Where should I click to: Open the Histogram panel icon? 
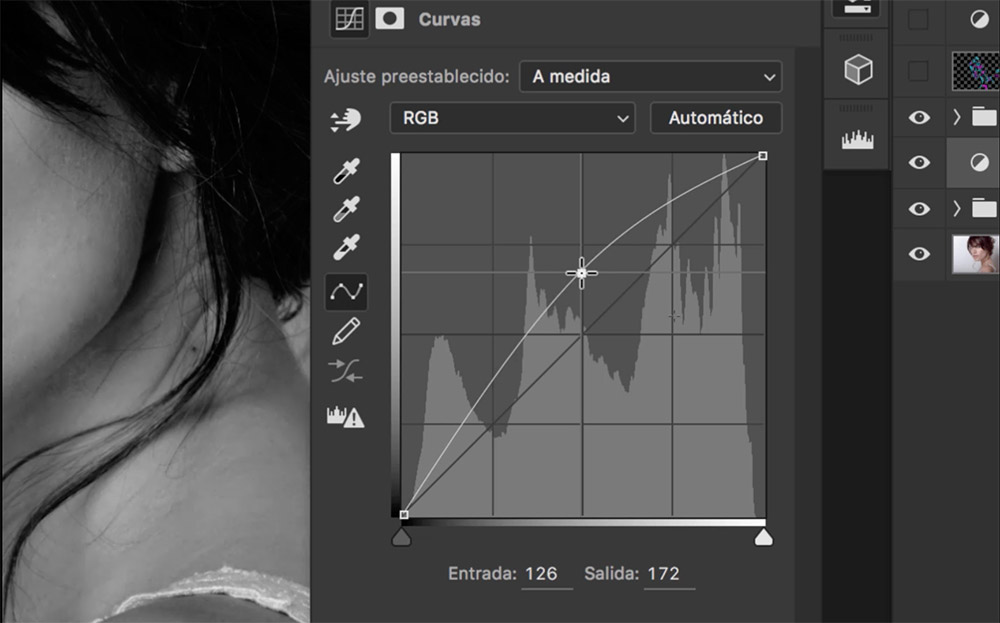tap(857, 140)
